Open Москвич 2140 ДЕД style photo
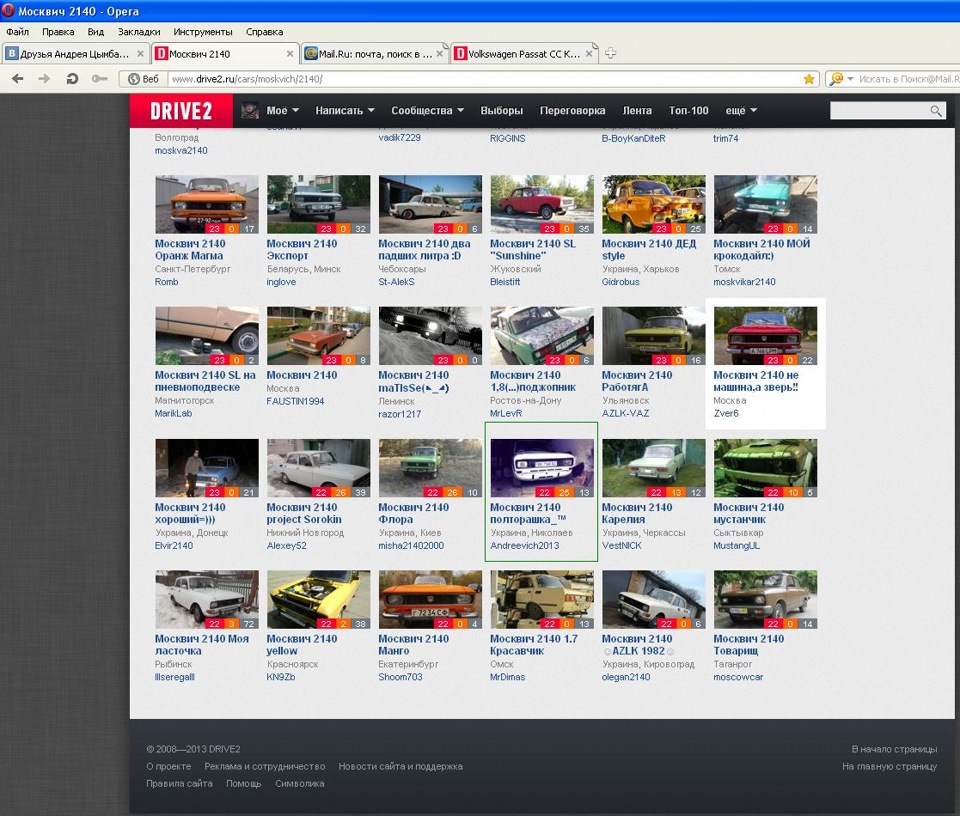 (x=654, y=204)
